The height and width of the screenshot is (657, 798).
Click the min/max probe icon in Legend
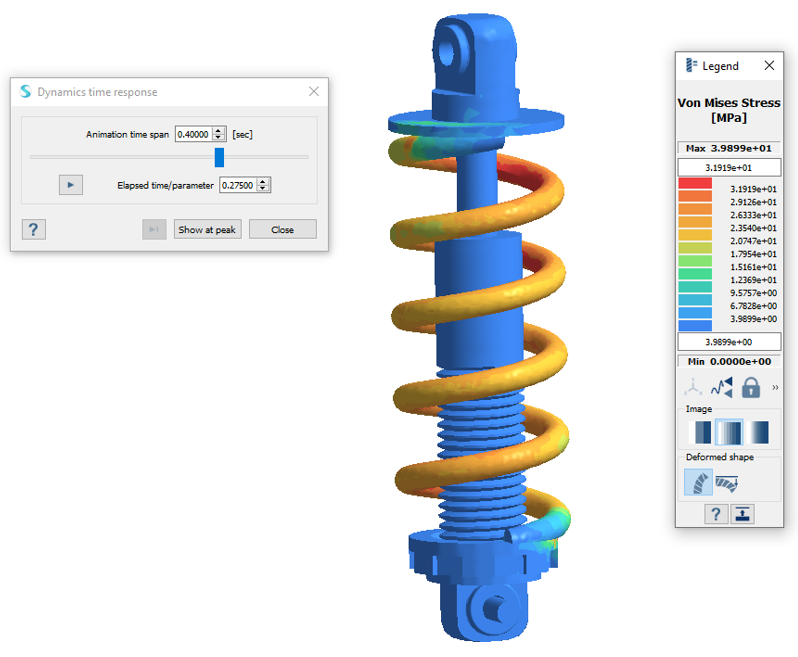(x=722, y=388)
